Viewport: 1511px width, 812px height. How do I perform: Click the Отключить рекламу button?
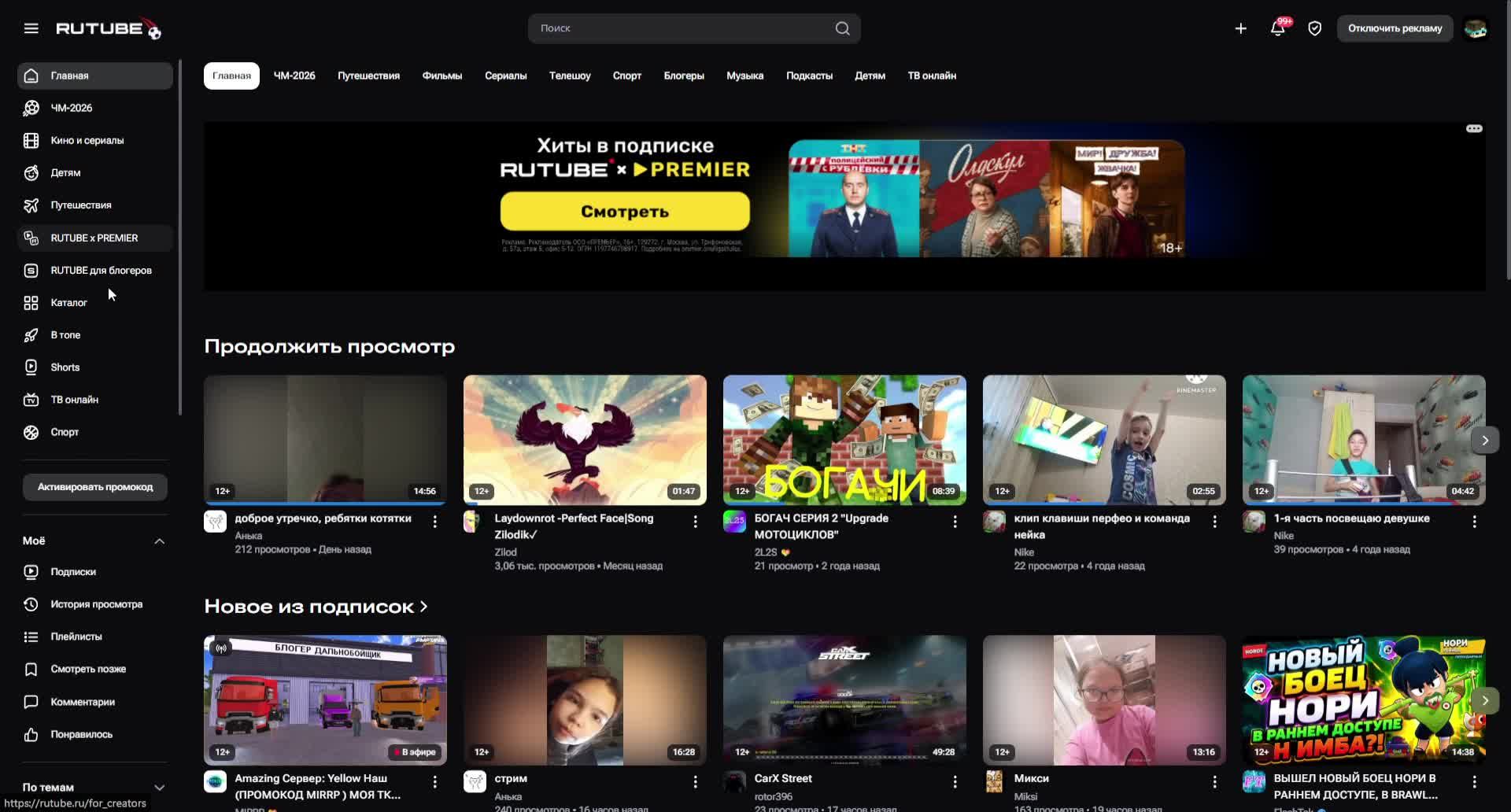pos(1395,28)
